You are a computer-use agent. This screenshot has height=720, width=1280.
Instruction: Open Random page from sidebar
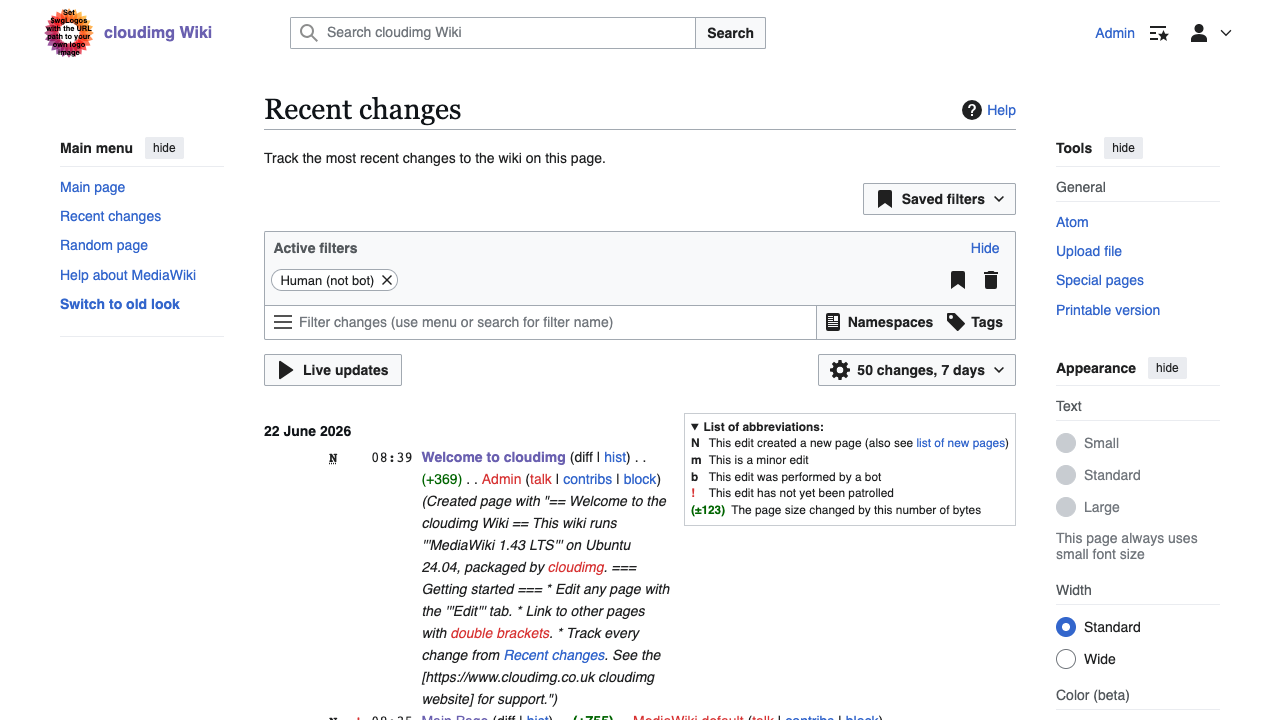tap(104, 245)
